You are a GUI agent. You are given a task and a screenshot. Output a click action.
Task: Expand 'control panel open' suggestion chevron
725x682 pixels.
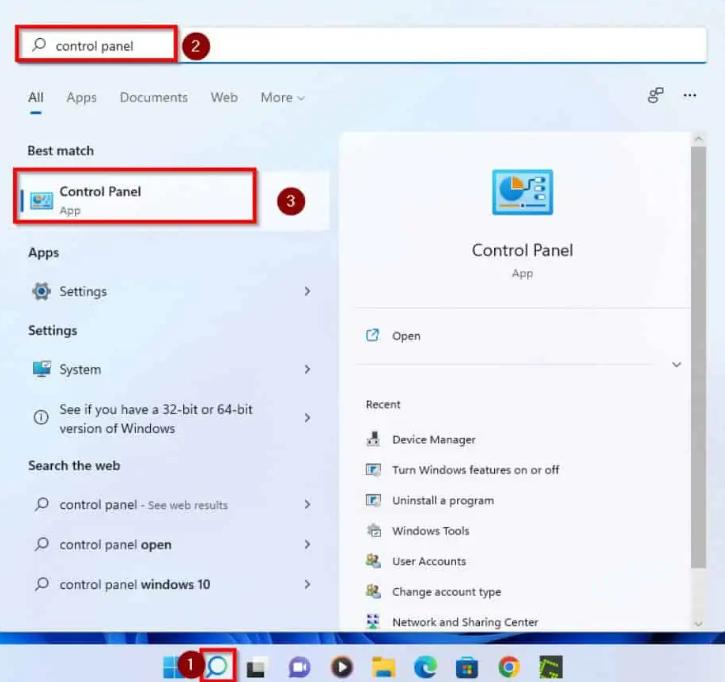[307, 544]
